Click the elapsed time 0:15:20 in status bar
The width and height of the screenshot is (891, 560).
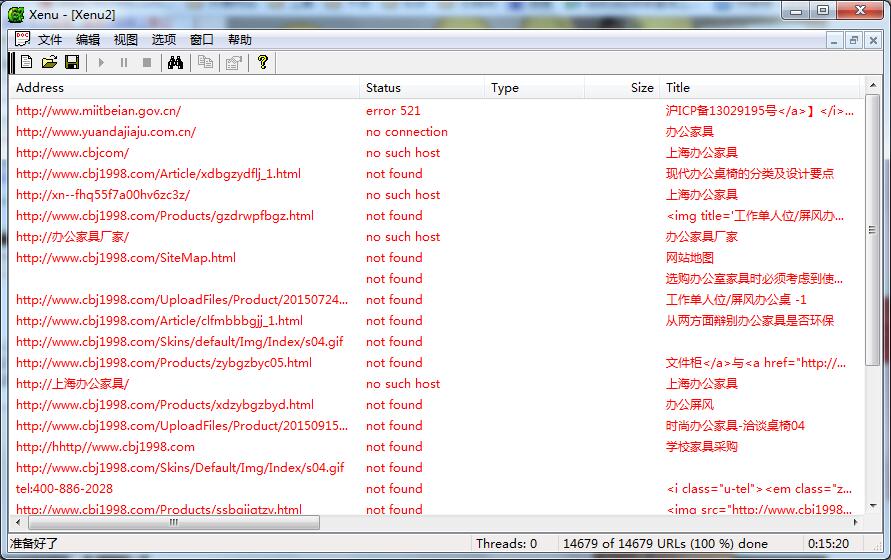(x=828, y=544)
